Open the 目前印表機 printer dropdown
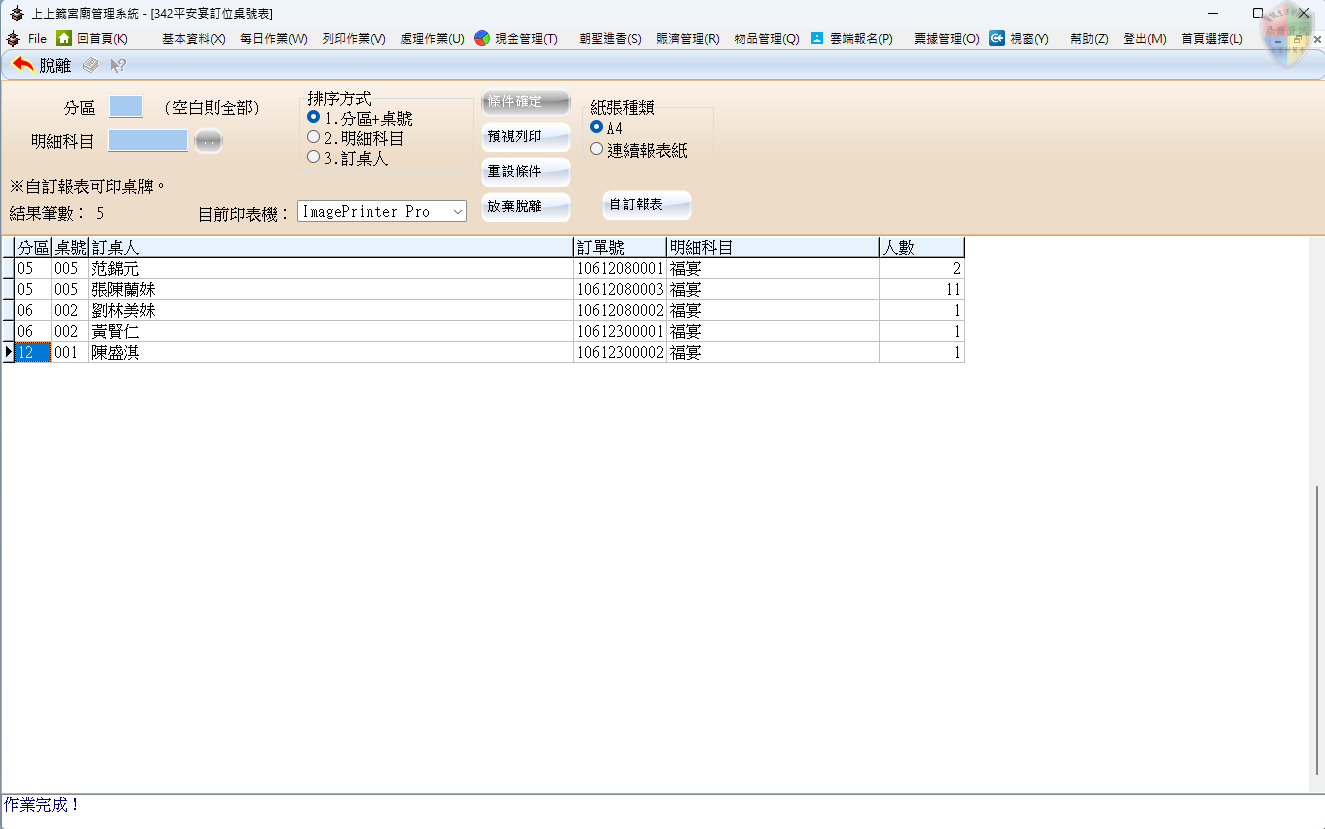Viewport: 1325px width, 829px height. click(457, 212)
